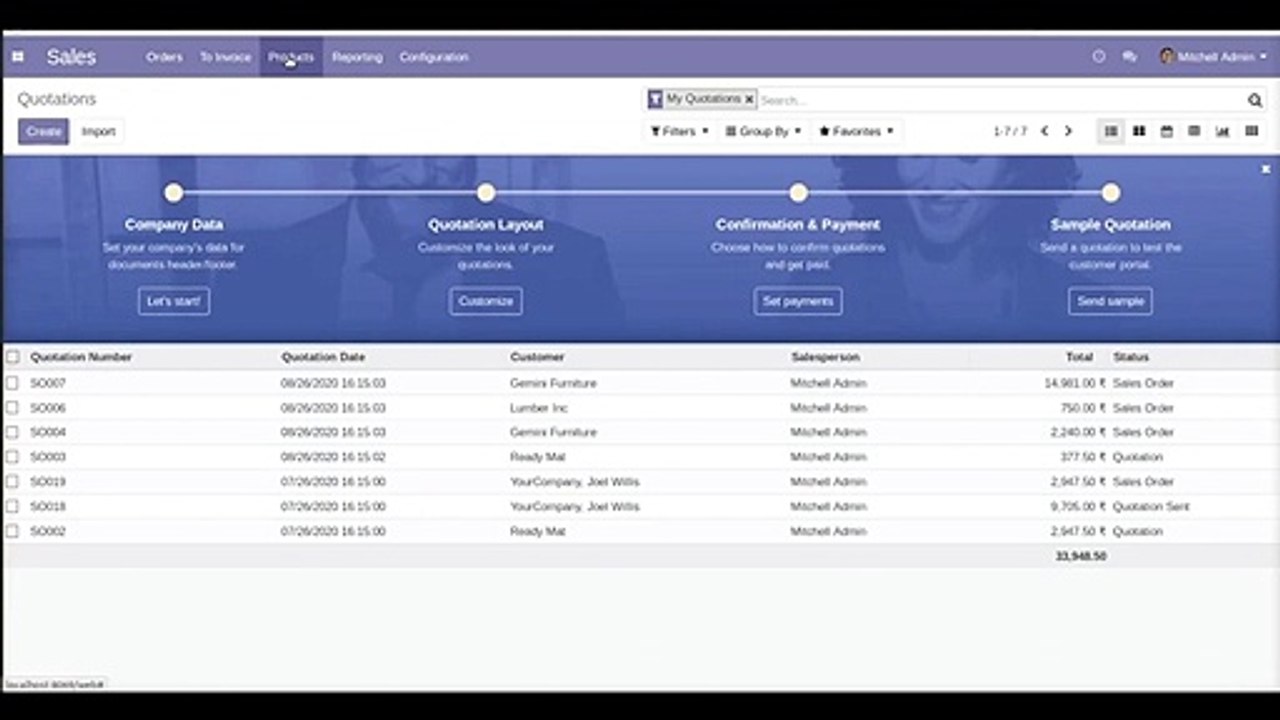Open the conversations chat icon
This screenshot has width=1280, height=720.
point(1130,57)
